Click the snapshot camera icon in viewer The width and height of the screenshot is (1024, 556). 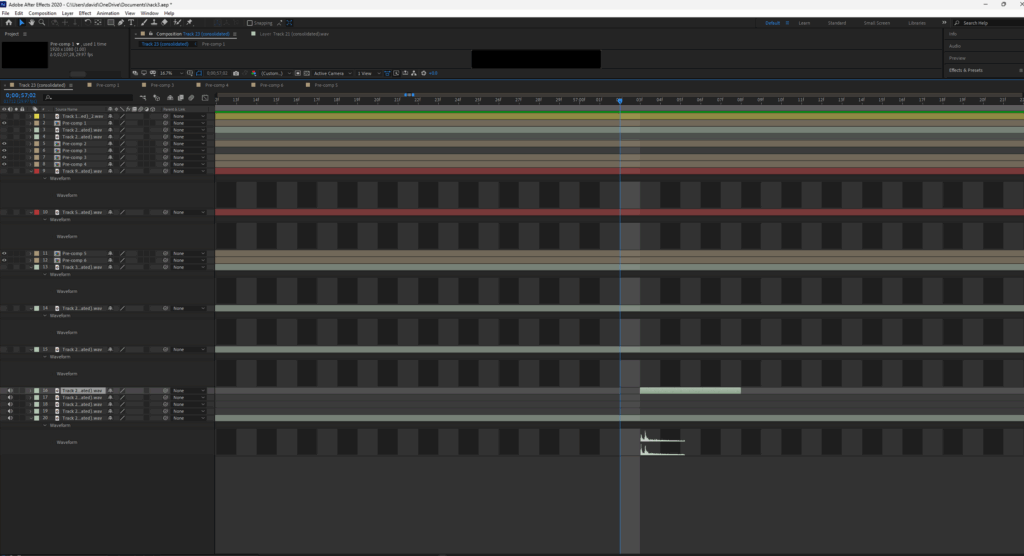[x=236, y=73]
